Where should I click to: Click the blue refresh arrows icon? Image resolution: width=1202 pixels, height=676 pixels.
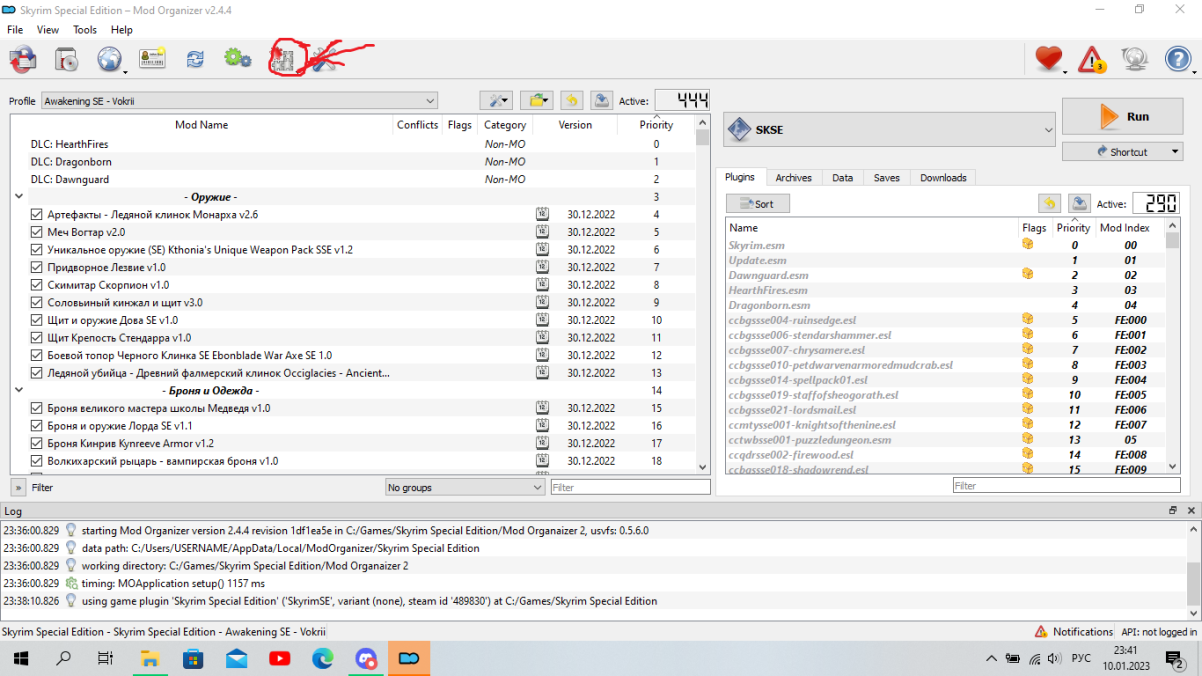(x=195, y=60)
